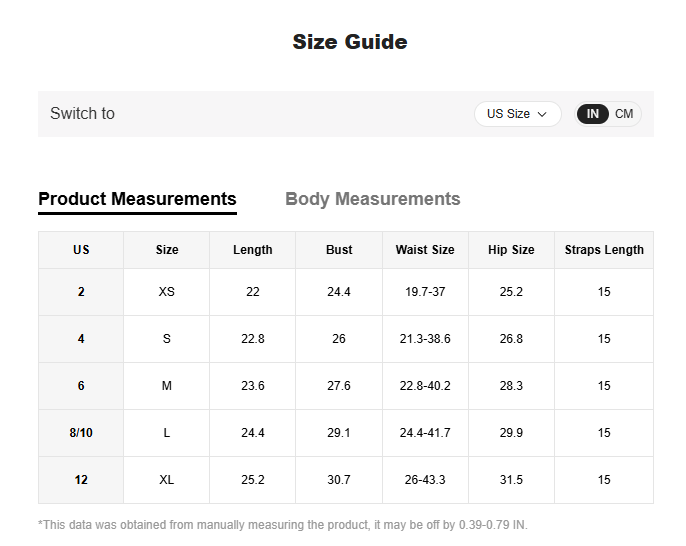Select the XL size cell
Viewport: 686px width, 546px height.
click(167, 480)
